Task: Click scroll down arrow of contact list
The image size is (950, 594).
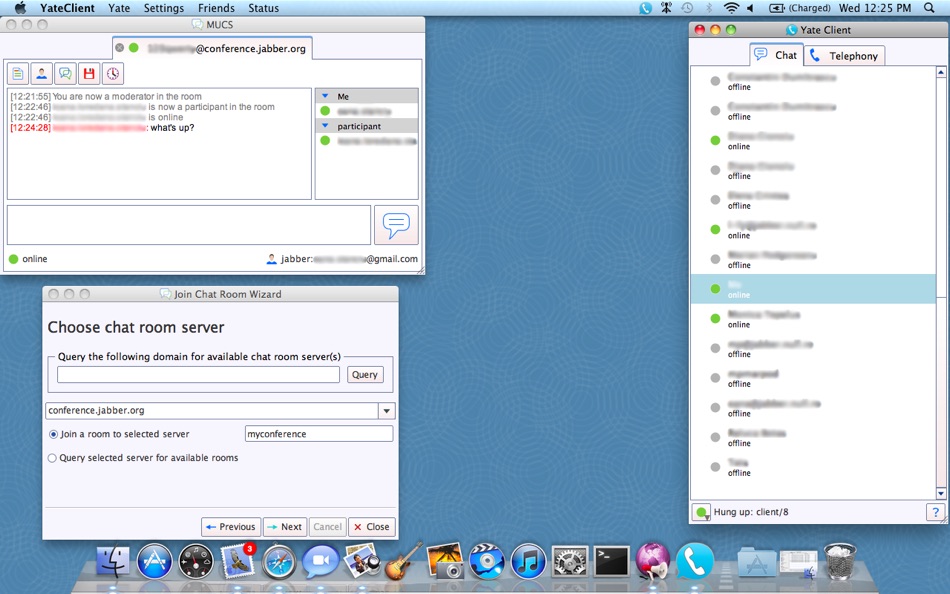Action: (x=941, y=493)
